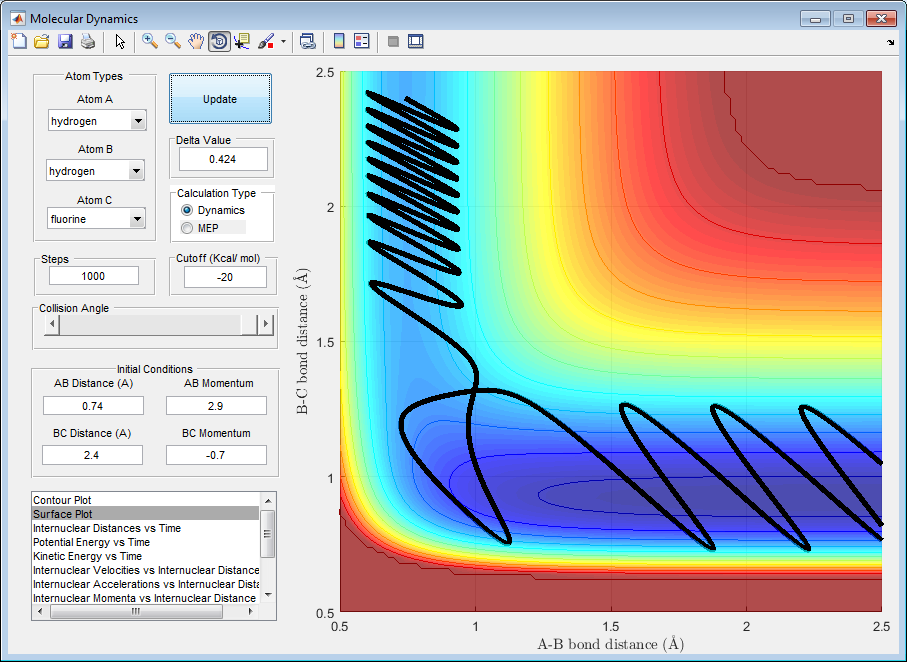The image size is (907, 662).
Task: Select the Dynamics calculation type
Action: pos(187,211)
